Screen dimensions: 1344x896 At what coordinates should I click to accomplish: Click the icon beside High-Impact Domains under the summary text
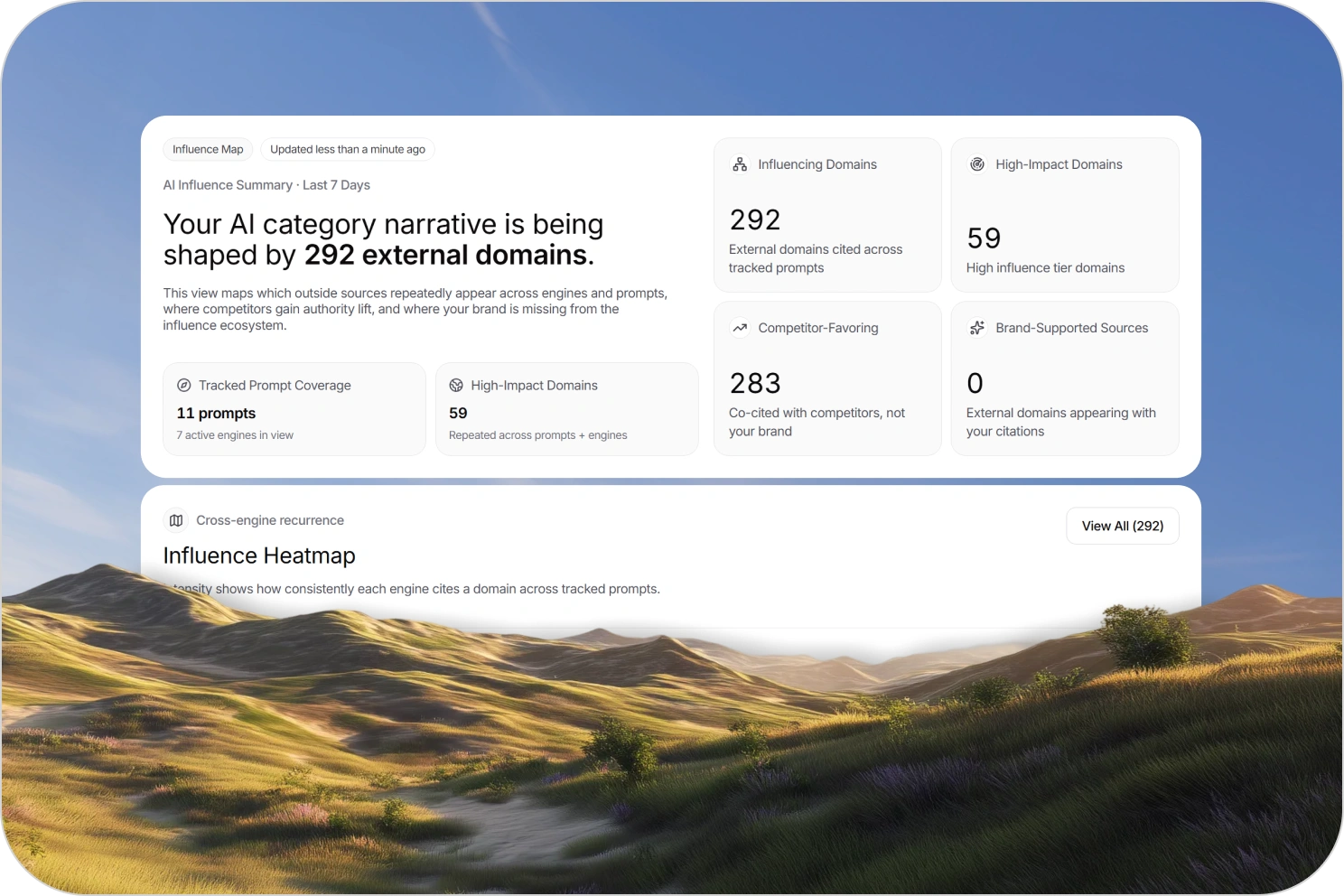point(456,385)
